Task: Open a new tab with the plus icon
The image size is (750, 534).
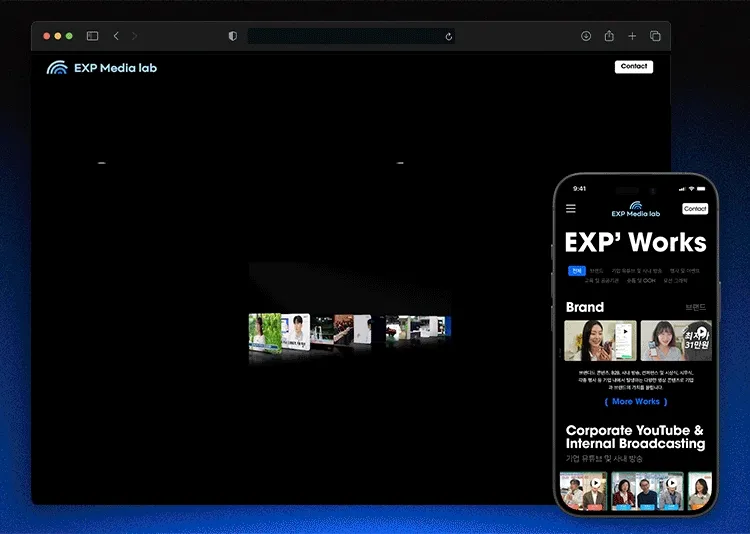Action: pos(632,36)
